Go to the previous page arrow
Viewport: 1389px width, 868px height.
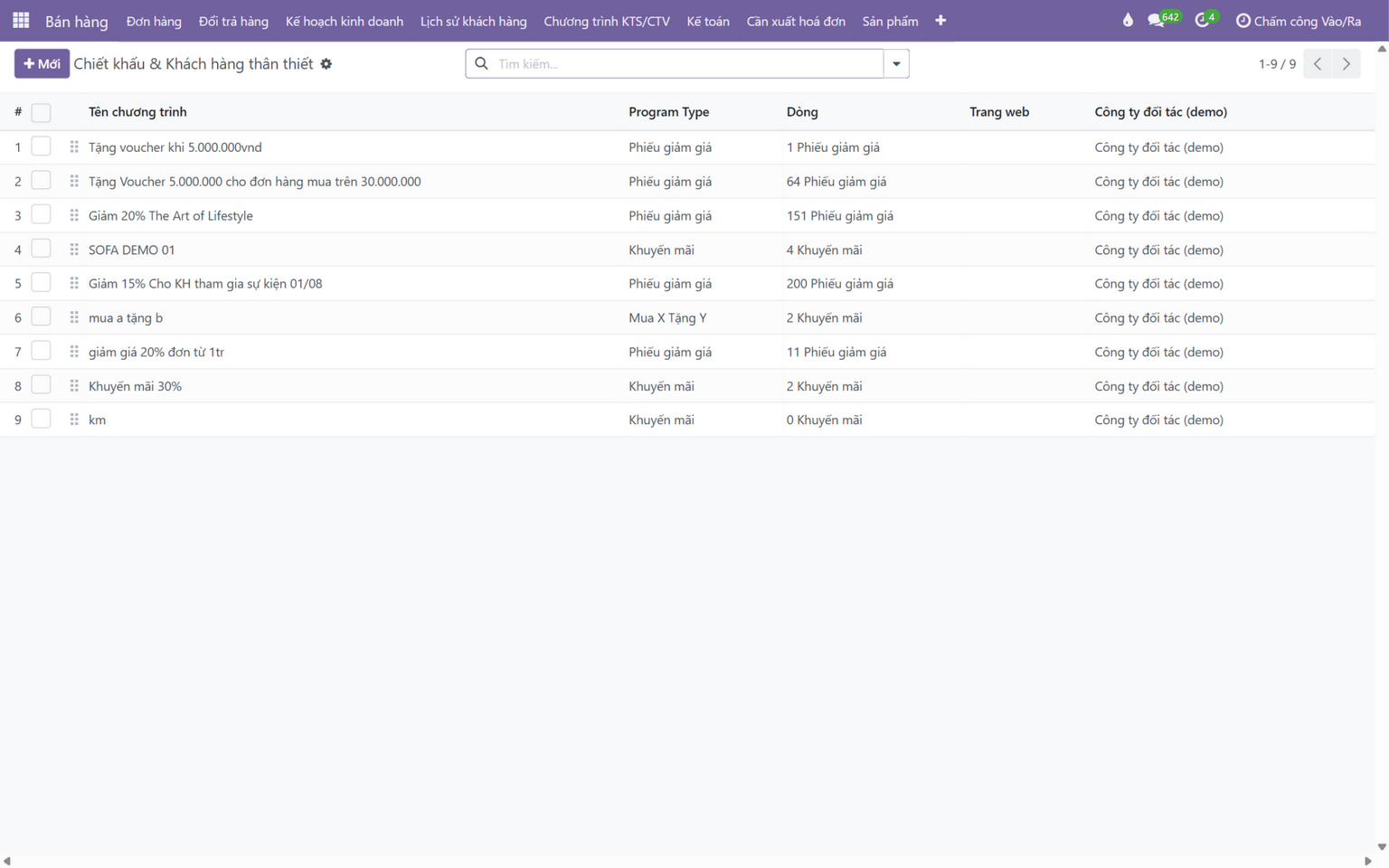click(1318, 64)
